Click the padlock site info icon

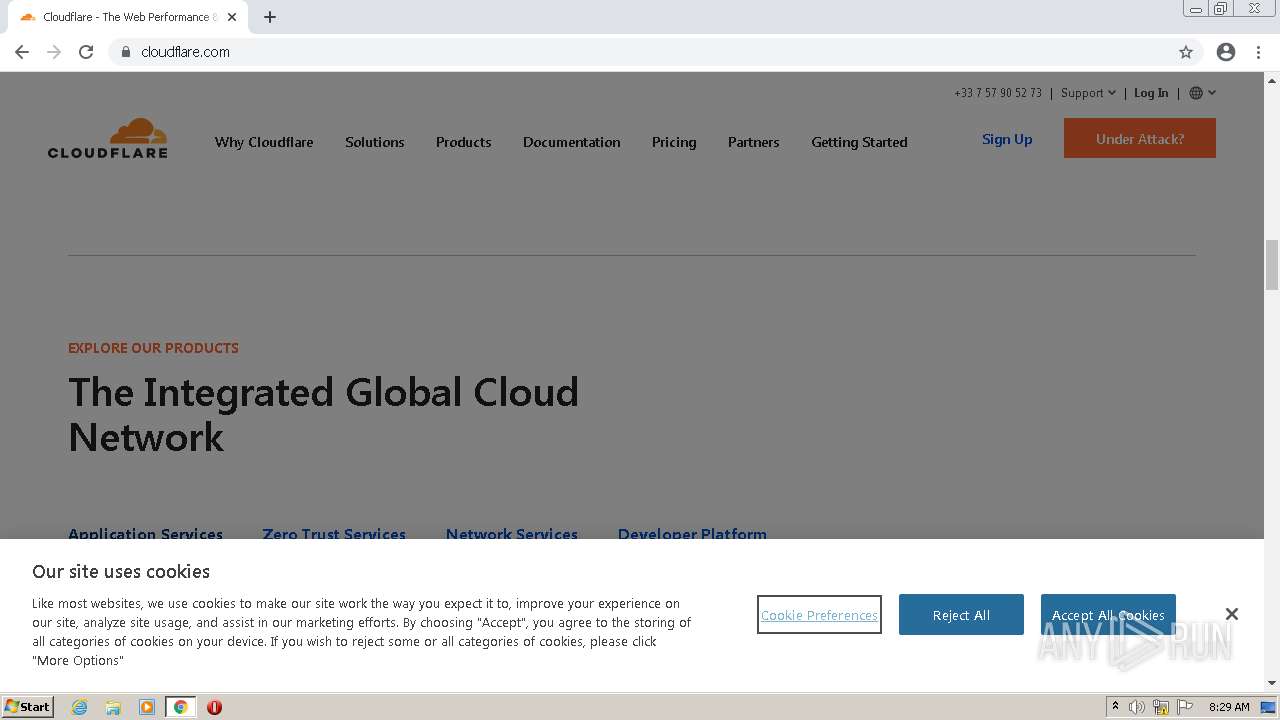126,52
